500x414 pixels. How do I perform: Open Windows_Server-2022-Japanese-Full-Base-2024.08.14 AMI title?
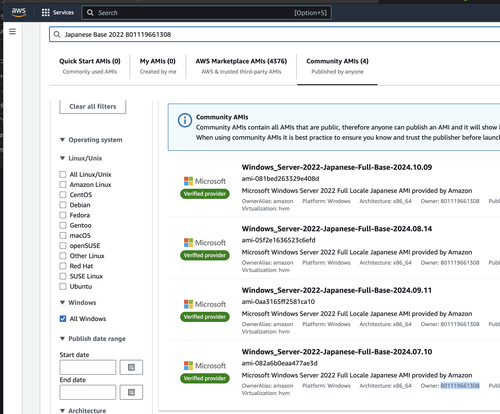click(x=337, y=229)
